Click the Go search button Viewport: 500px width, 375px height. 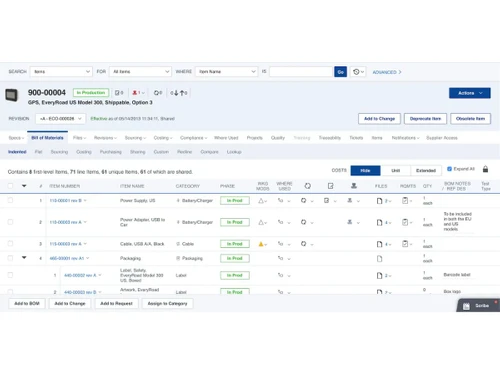(x=340, y=72)
